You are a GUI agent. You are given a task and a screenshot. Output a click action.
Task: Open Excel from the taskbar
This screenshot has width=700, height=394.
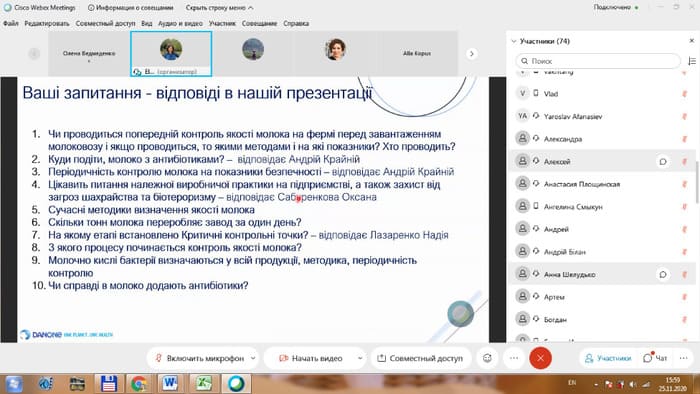204,384
